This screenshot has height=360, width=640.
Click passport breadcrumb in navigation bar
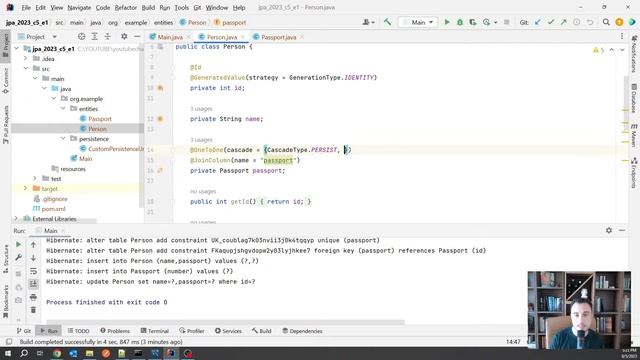[230, 22]
